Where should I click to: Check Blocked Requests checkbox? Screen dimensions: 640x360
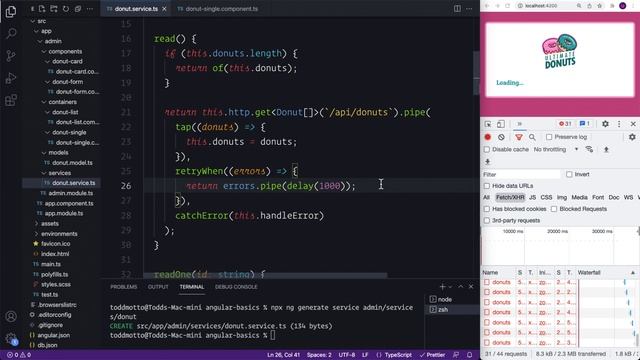554,209
